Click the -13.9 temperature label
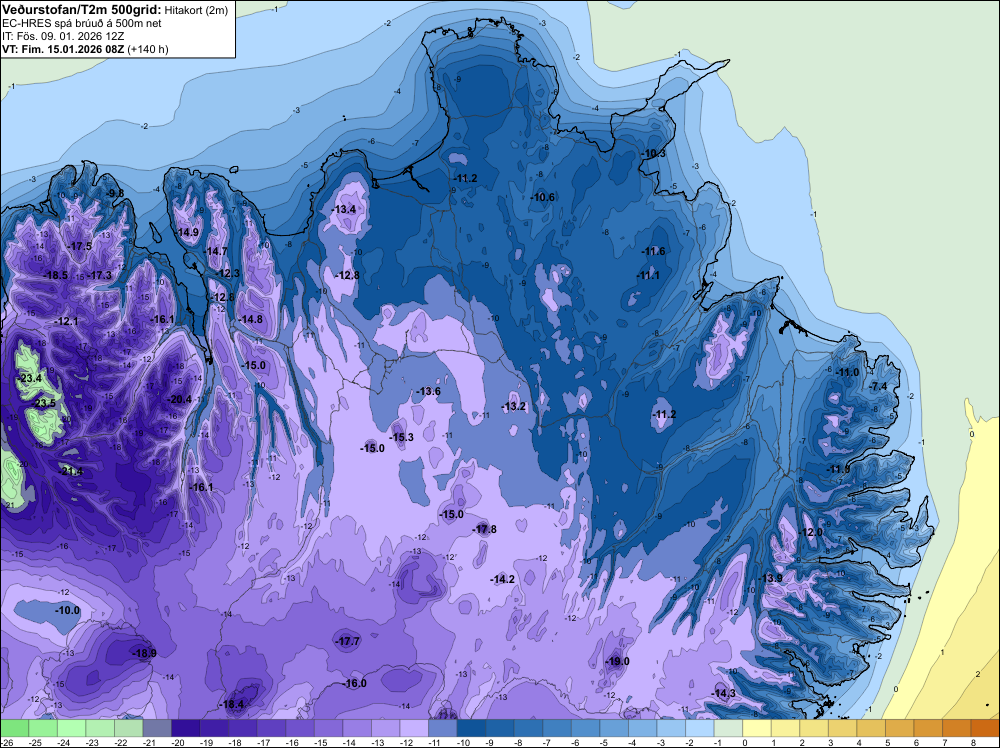 (770, 578)
